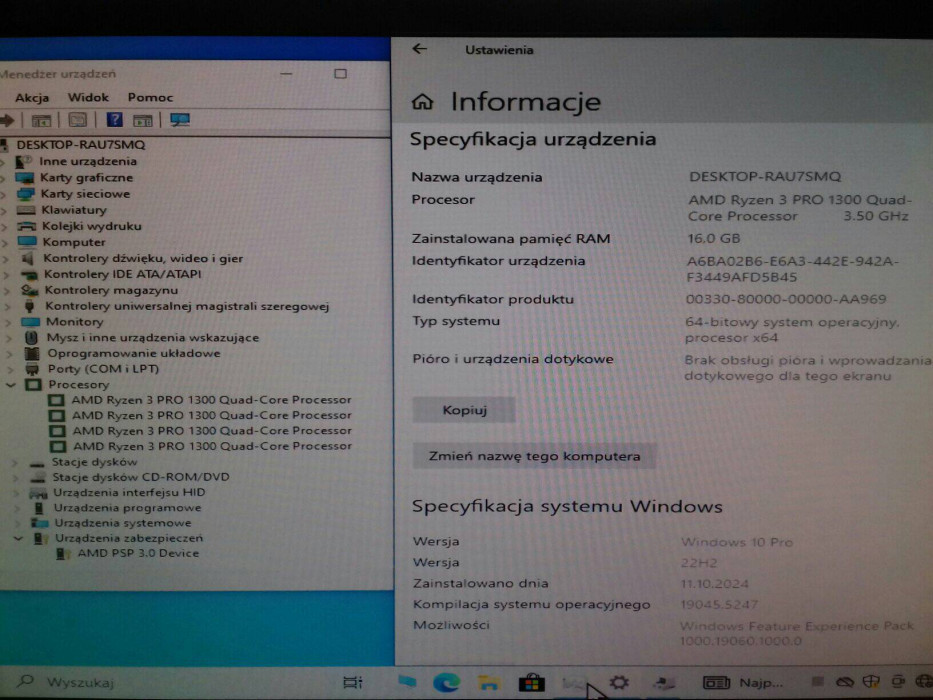Toggle the console tree toolbar icon
The height and width of the screenshot is (700, 933).
pos(41,121)
